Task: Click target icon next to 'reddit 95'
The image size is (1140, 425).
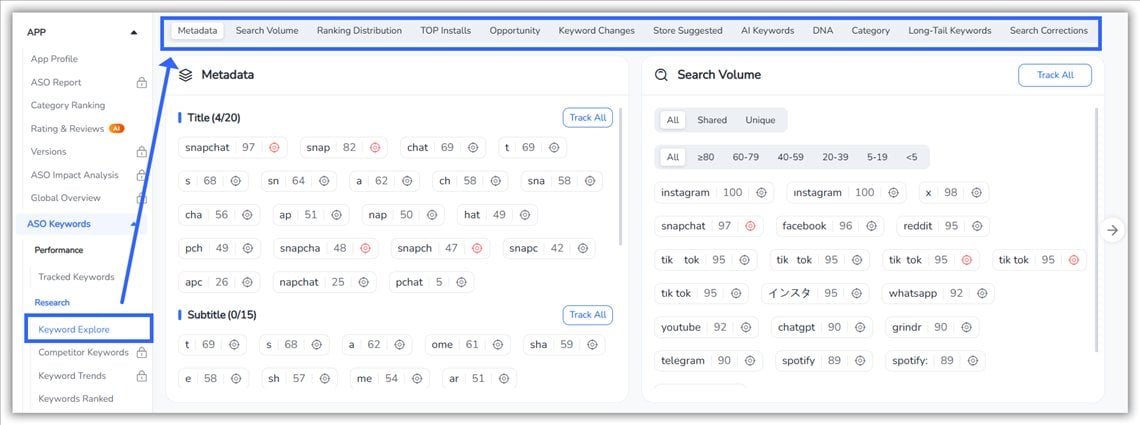Action: (x=977, y=226)
